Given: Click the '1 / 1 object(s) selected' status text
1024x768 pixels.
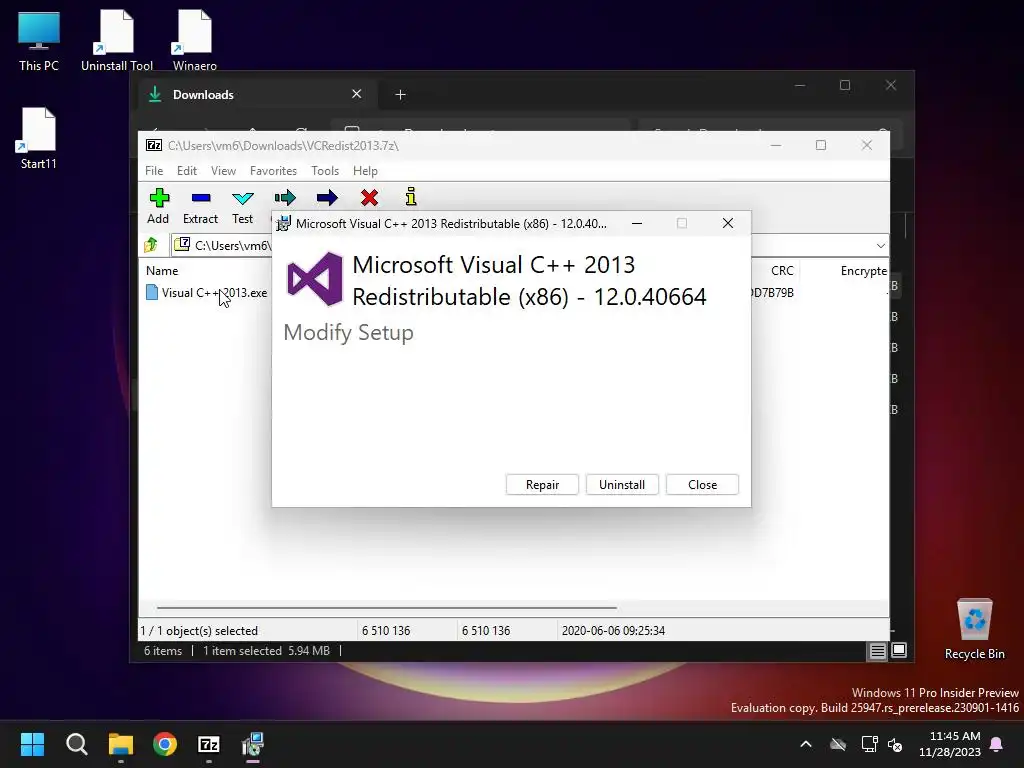Looking at the screenshot, I should (x=199, y=630).
